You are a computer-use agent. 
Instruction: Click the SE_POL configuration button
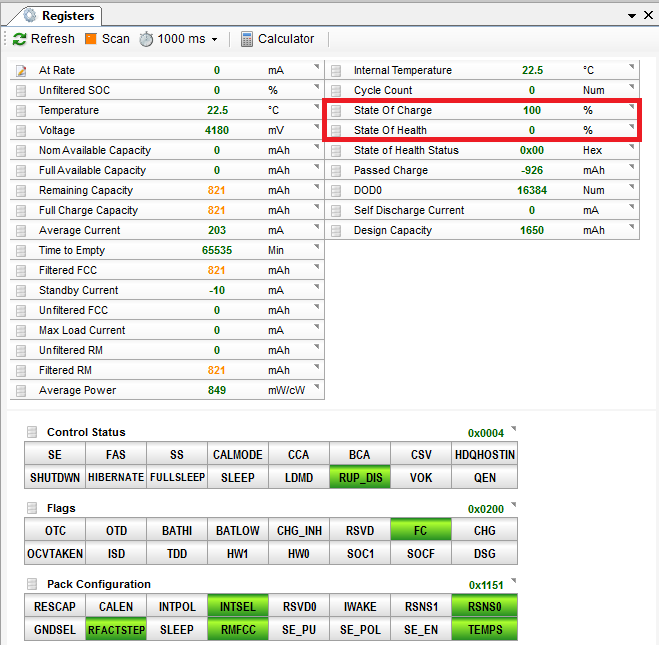[x=360, y=629]
